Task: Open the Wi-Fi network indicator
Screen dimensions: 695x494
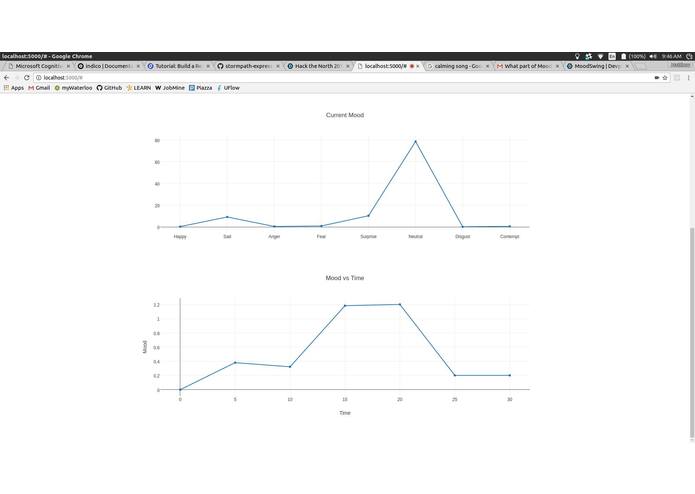Action: (600, 56)
